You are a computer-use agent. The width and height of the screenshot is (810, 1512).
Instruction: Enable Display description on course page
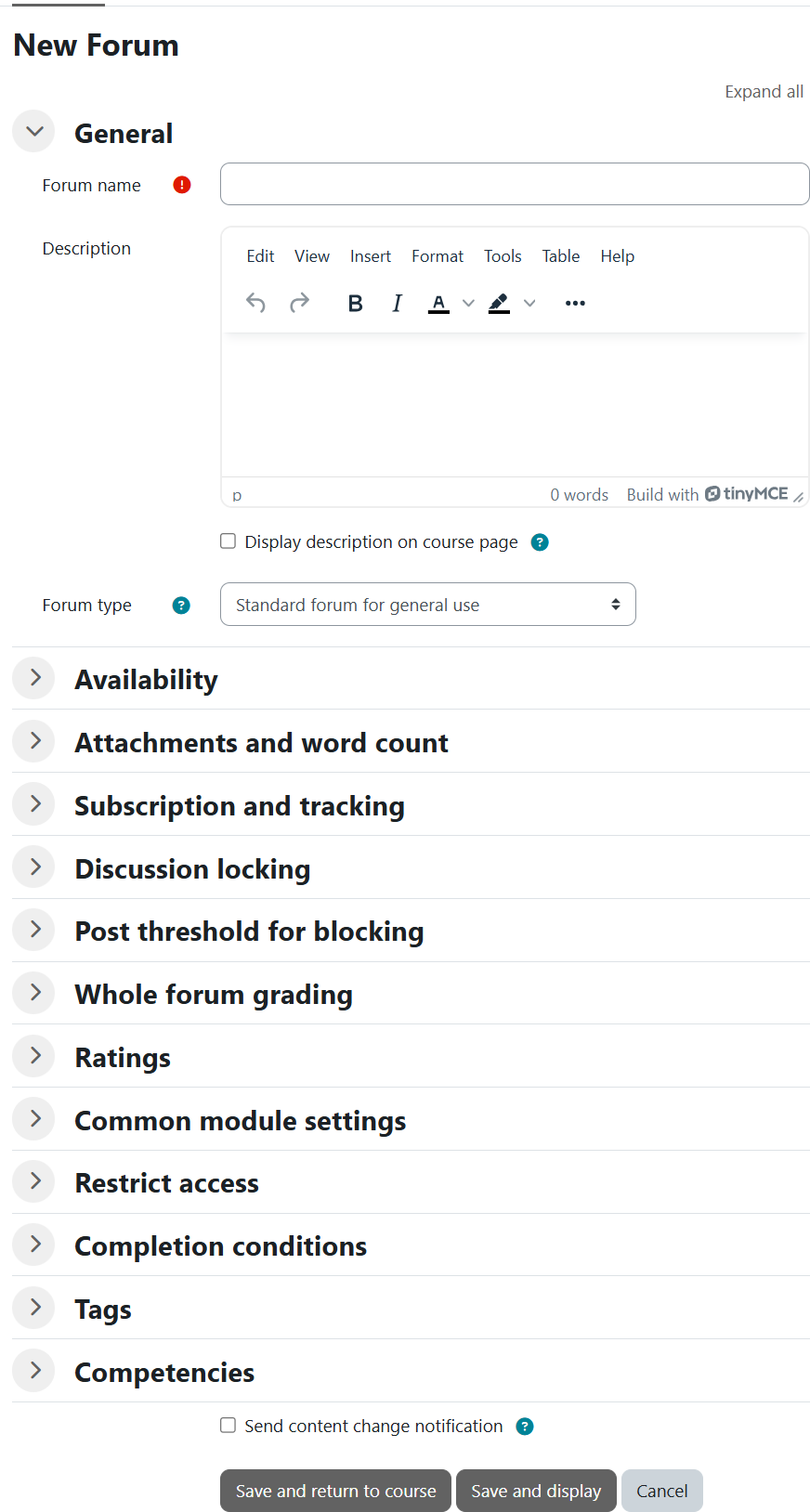click(x=228, y=541)
